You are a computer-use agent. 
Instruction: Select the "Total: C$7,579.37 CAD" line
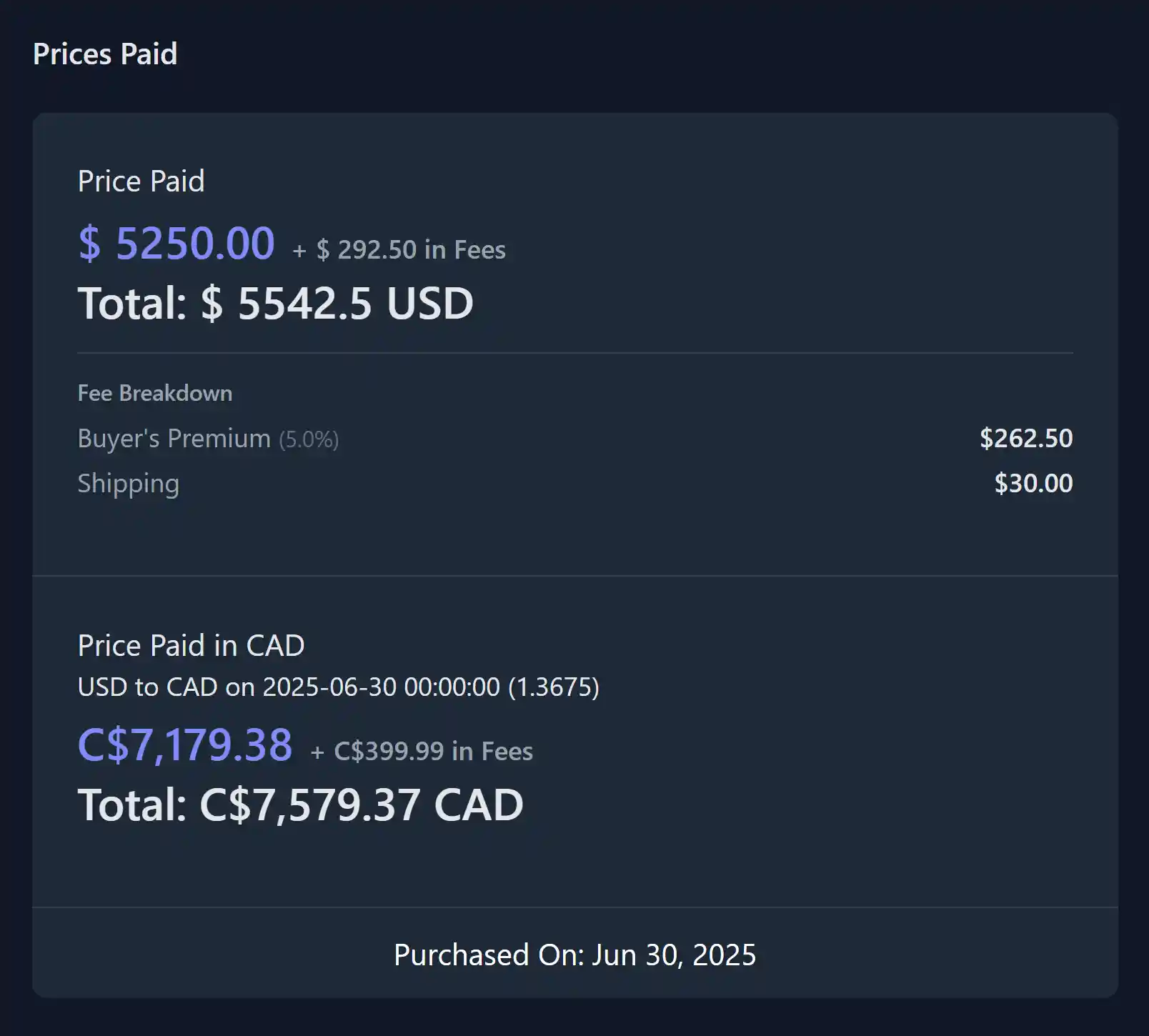[x=300, y=805]
